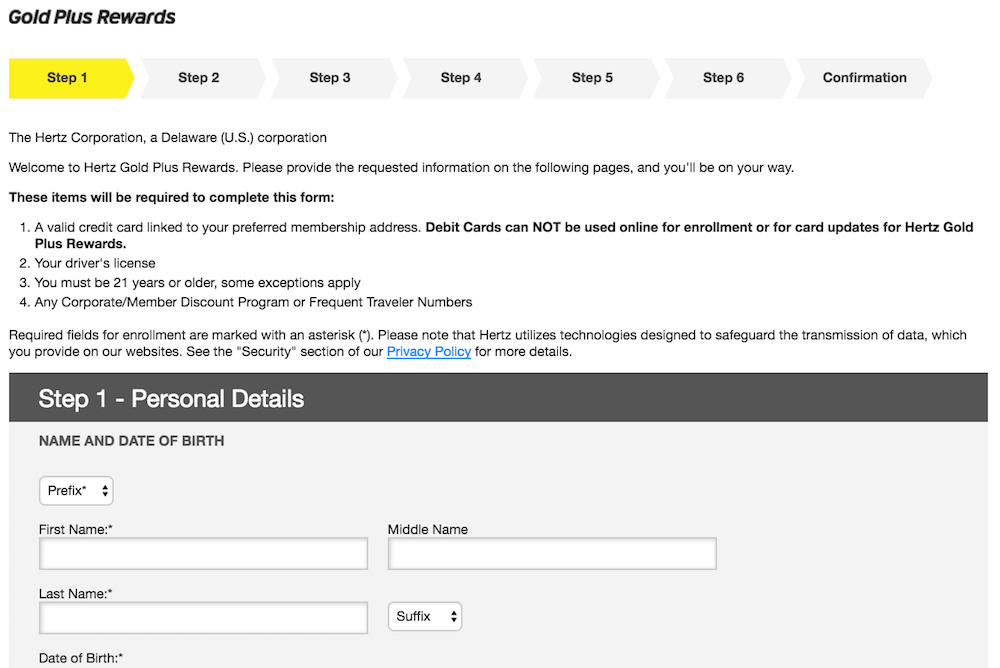The image size is (1000, 668).
Task: Open the Privacy Policy link
Action: tap(429, 352)
